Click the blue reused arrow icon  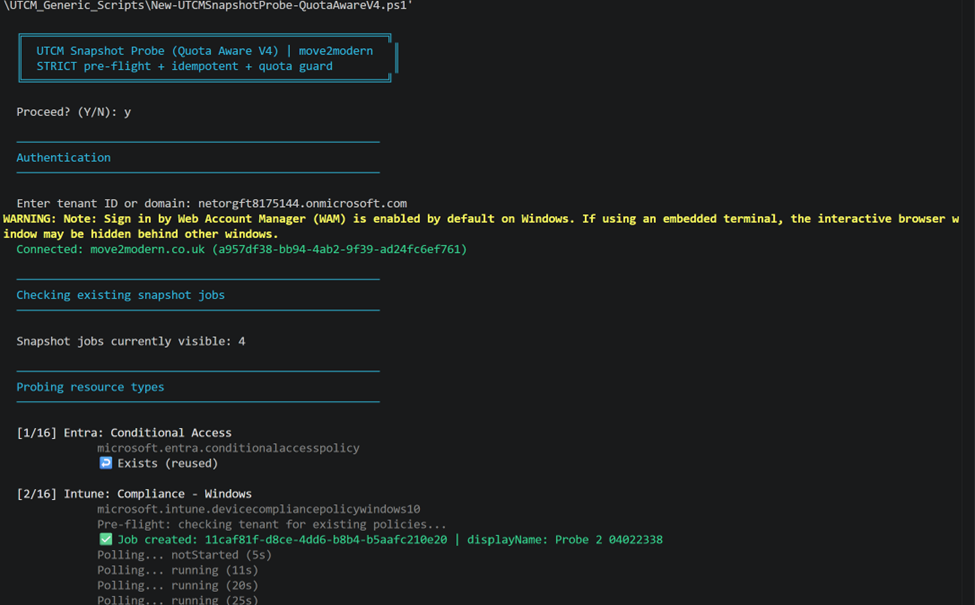(106, 463)
